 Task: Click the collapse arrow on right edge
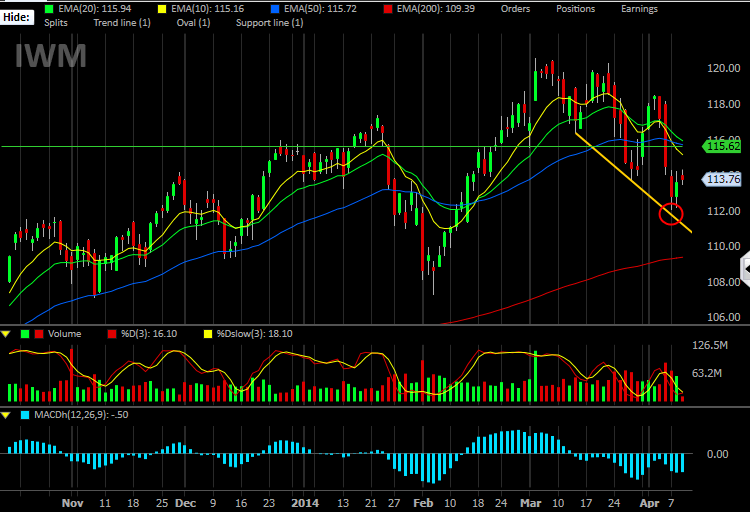pos(746,270)
